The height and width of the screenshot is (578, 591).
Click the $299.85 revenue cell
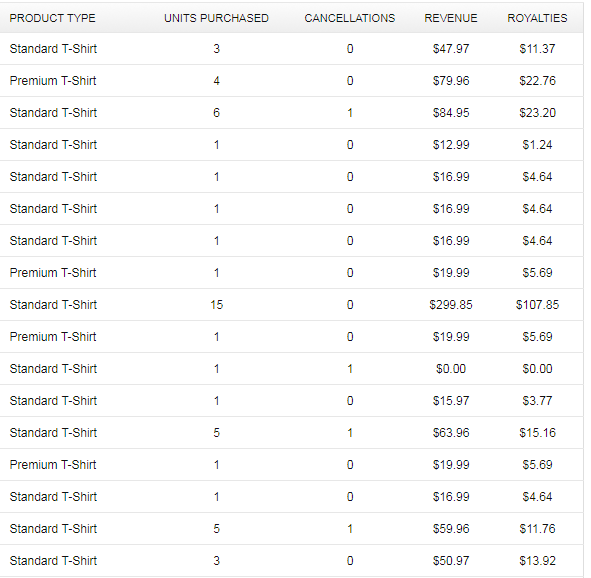click(x=451, y=305)
